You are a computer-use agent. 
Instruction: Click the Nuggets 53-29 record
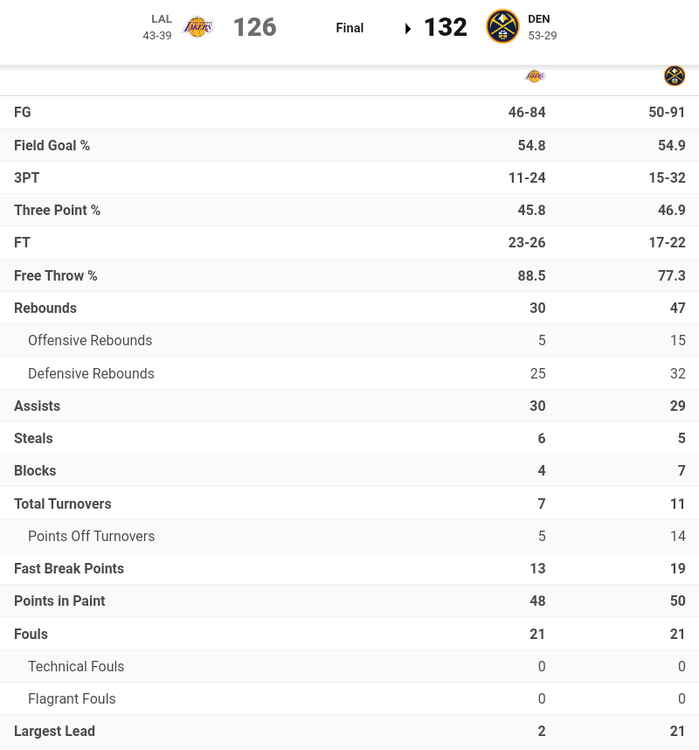click(x=542, y=36)
